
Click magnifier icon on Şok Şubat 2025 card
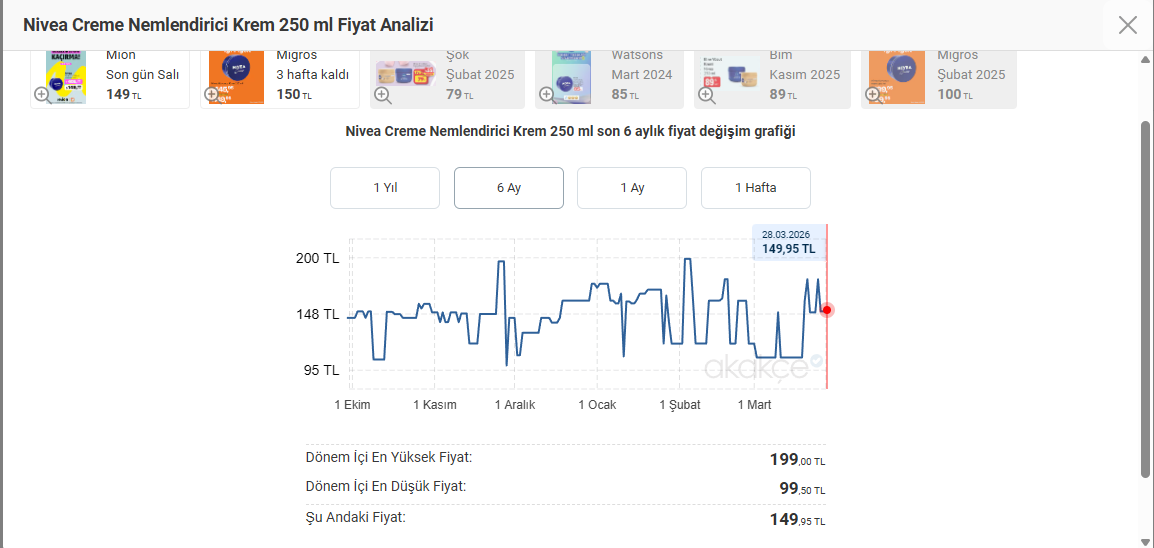coord(383,95)
